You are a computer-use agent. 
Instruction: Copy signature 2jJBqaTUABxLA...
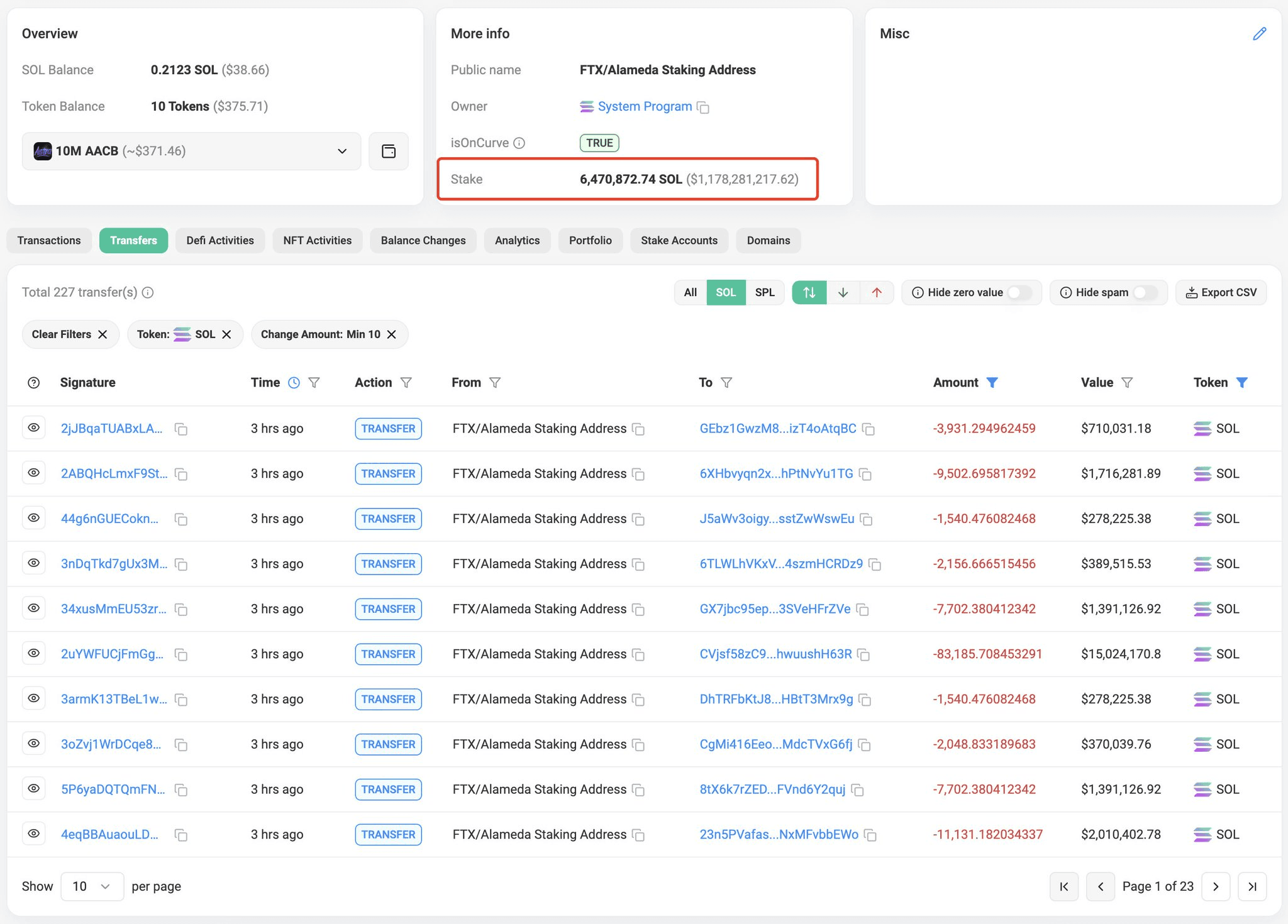[181, 429]
